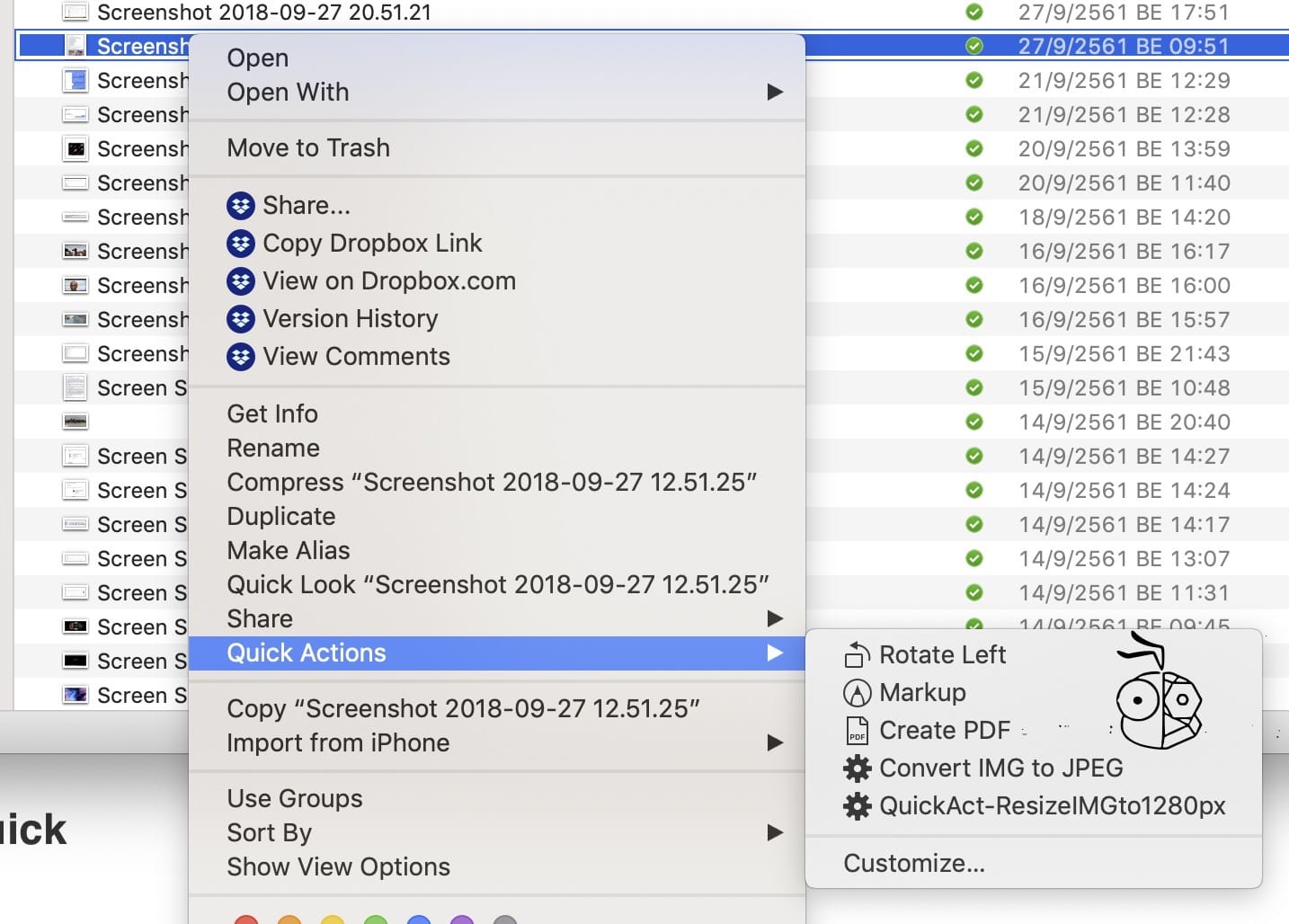Select the Rotate Left quick action icon
The height and width of the screenshot is (924, 1289).
(x=858, y=654)
